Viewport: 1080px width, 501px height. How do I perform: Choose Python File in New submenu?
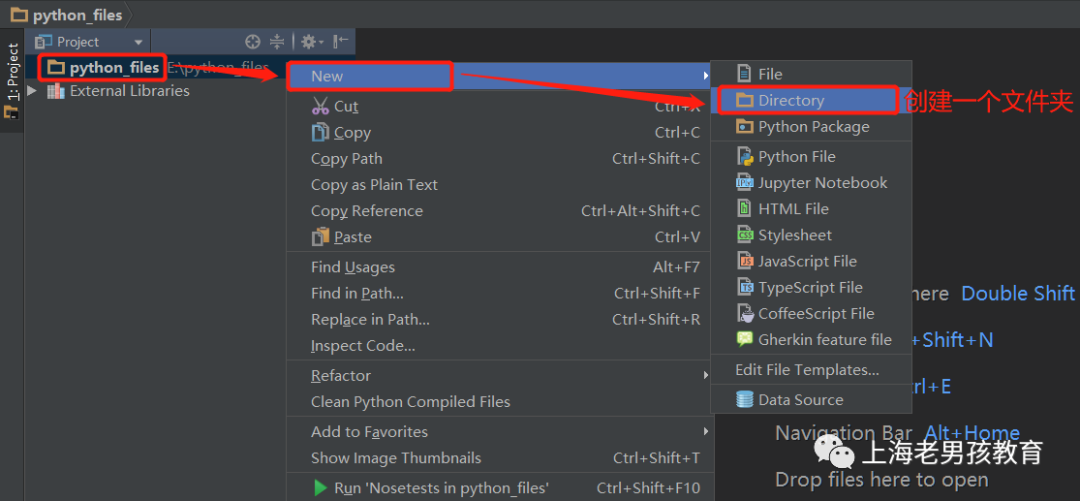tap(811, 156)
